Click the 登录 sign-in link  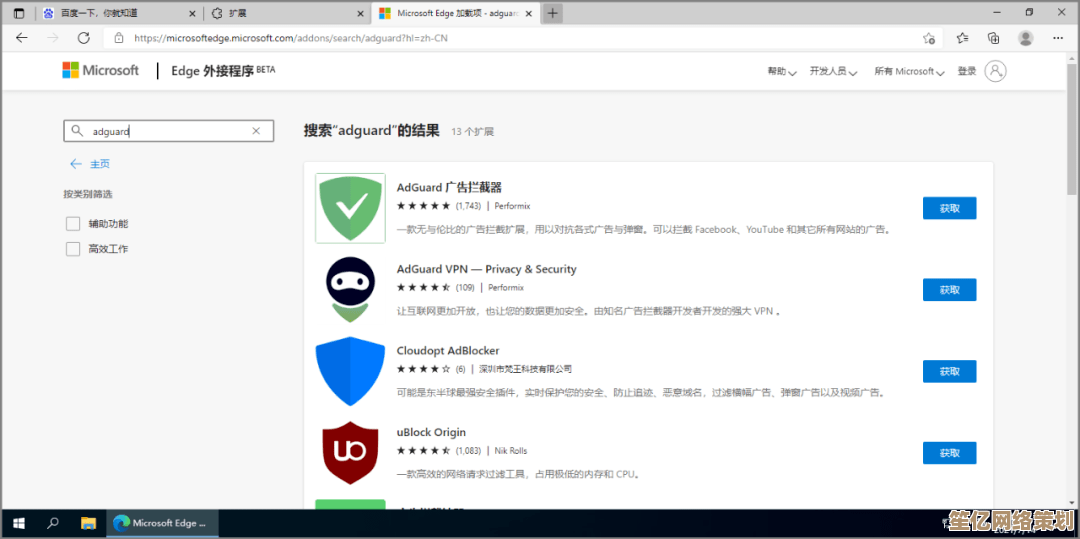click(x=967, y=71)
